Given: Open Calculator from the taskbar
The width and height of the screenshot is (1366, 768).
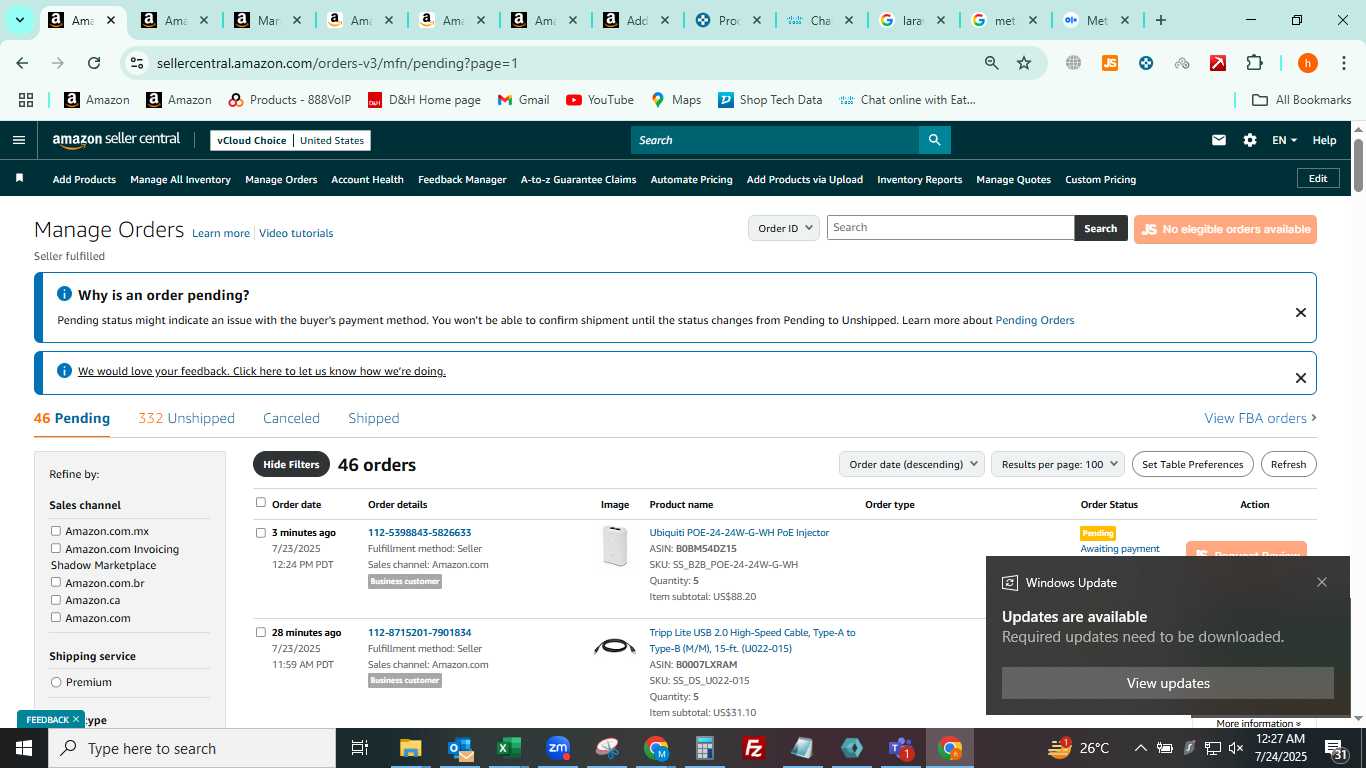Looking at the screenshot, I should tap(705, 748).
